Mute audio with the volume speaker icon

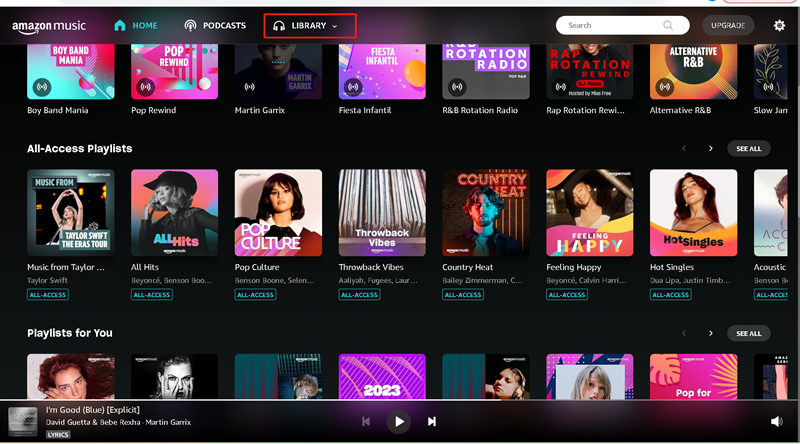click(x=776, y=422)
